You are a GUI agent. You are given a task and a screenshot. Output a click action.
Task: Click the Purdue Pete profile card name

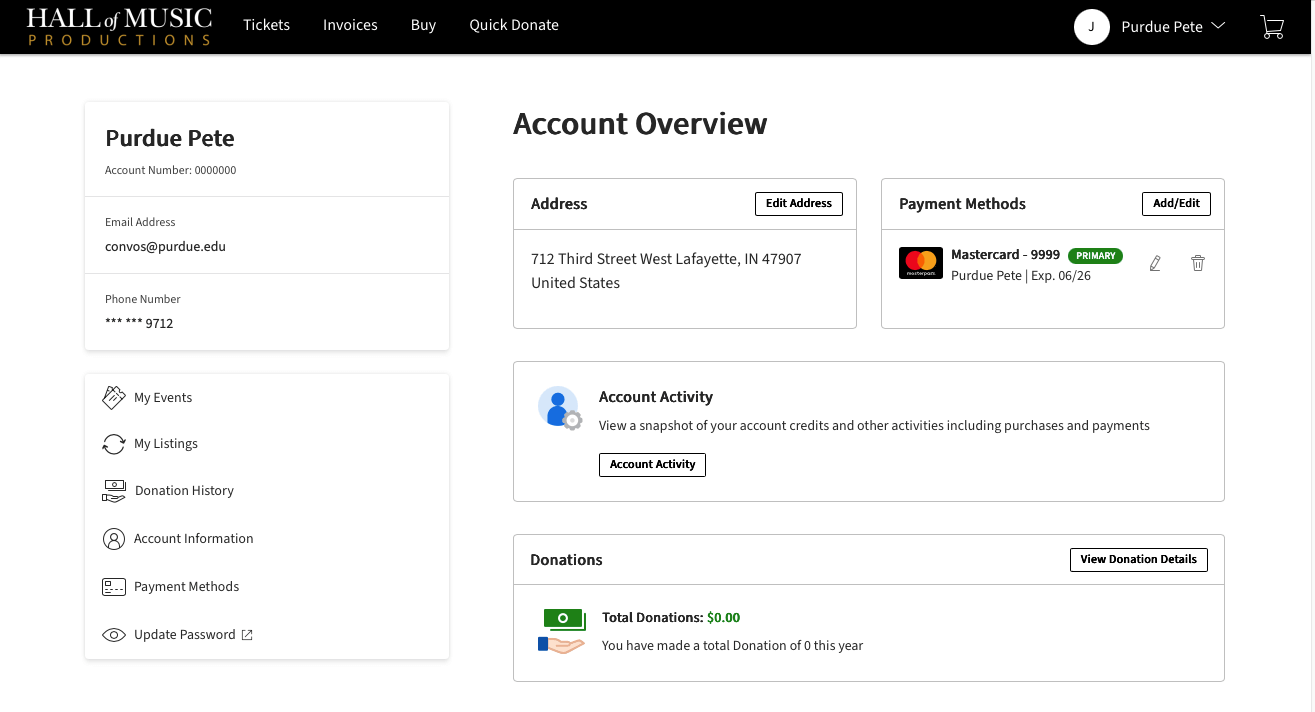pos(170,139)
